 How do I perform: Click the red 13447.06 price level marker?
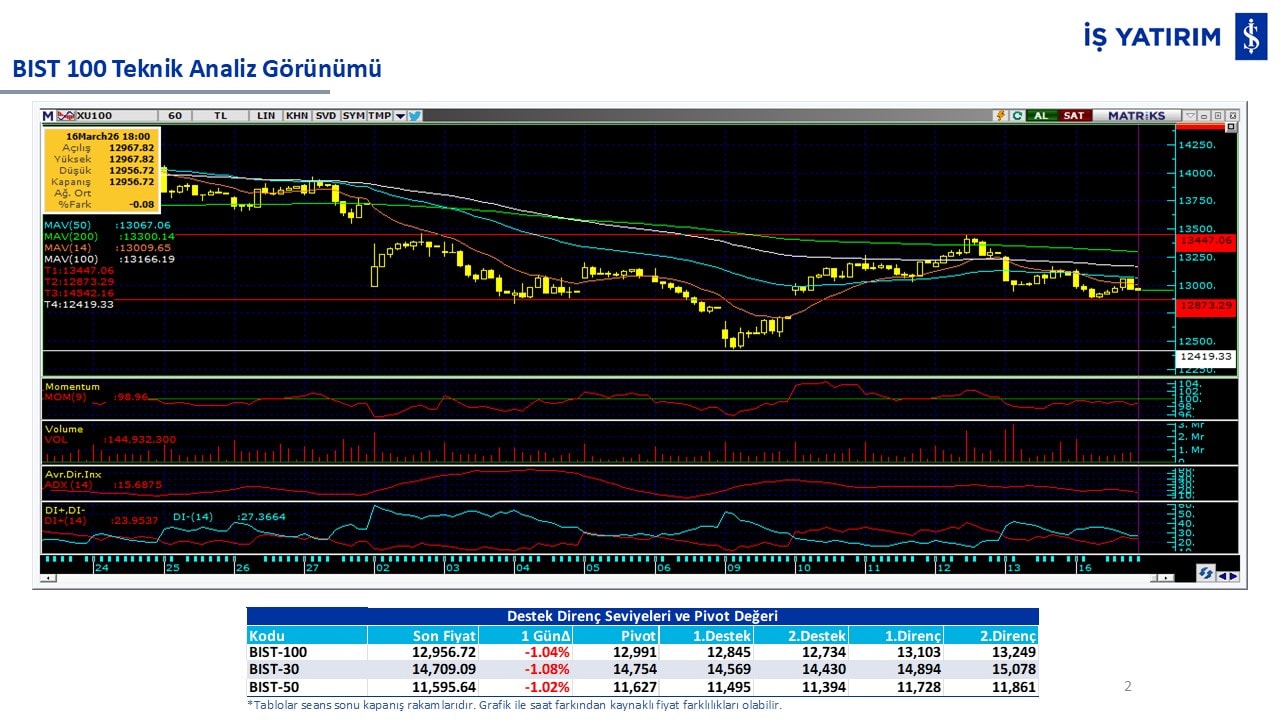(x=1206, y=241)
